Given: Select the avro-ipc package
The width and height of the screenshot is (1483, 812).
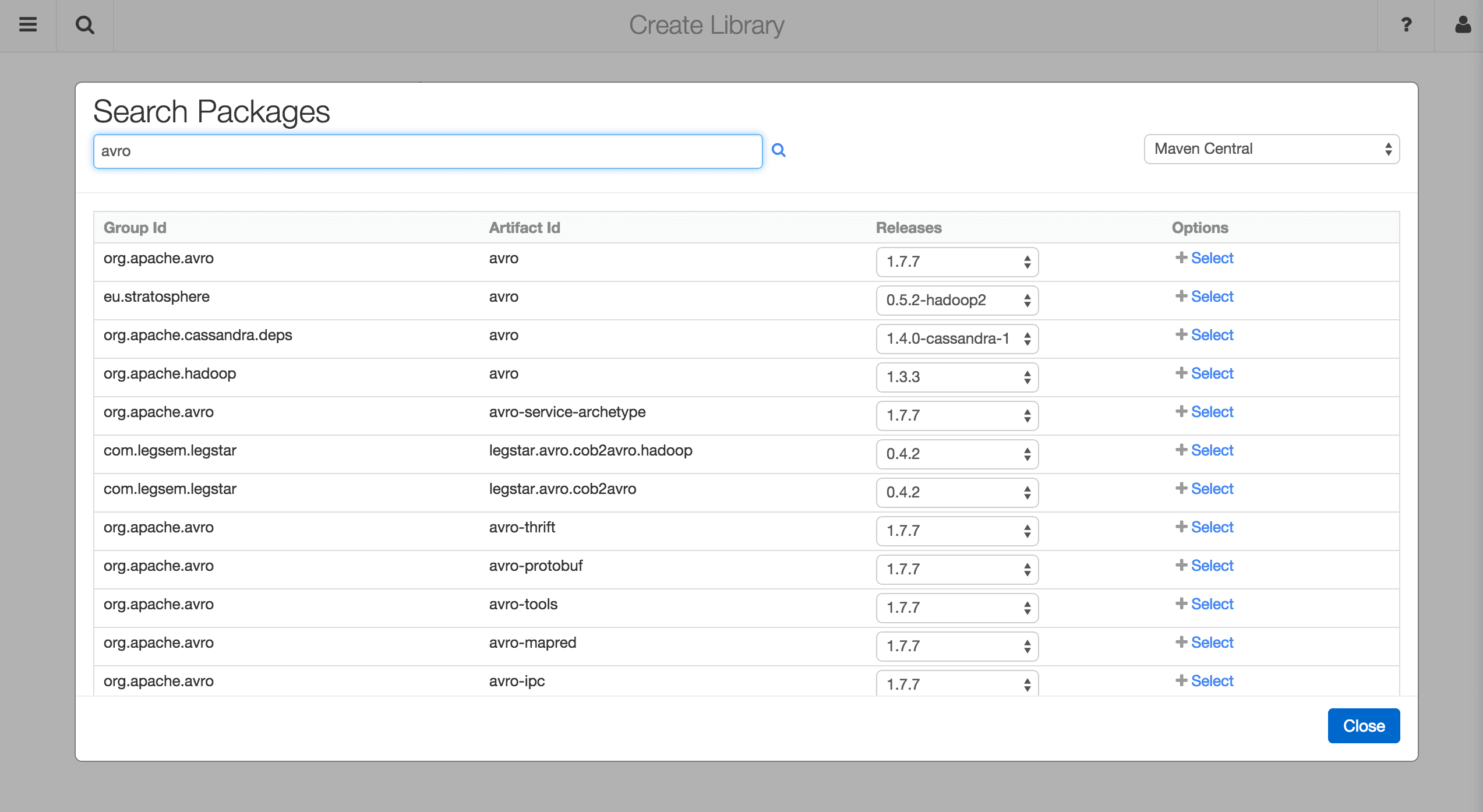Looking at the screenshot, I should 1212,681.
